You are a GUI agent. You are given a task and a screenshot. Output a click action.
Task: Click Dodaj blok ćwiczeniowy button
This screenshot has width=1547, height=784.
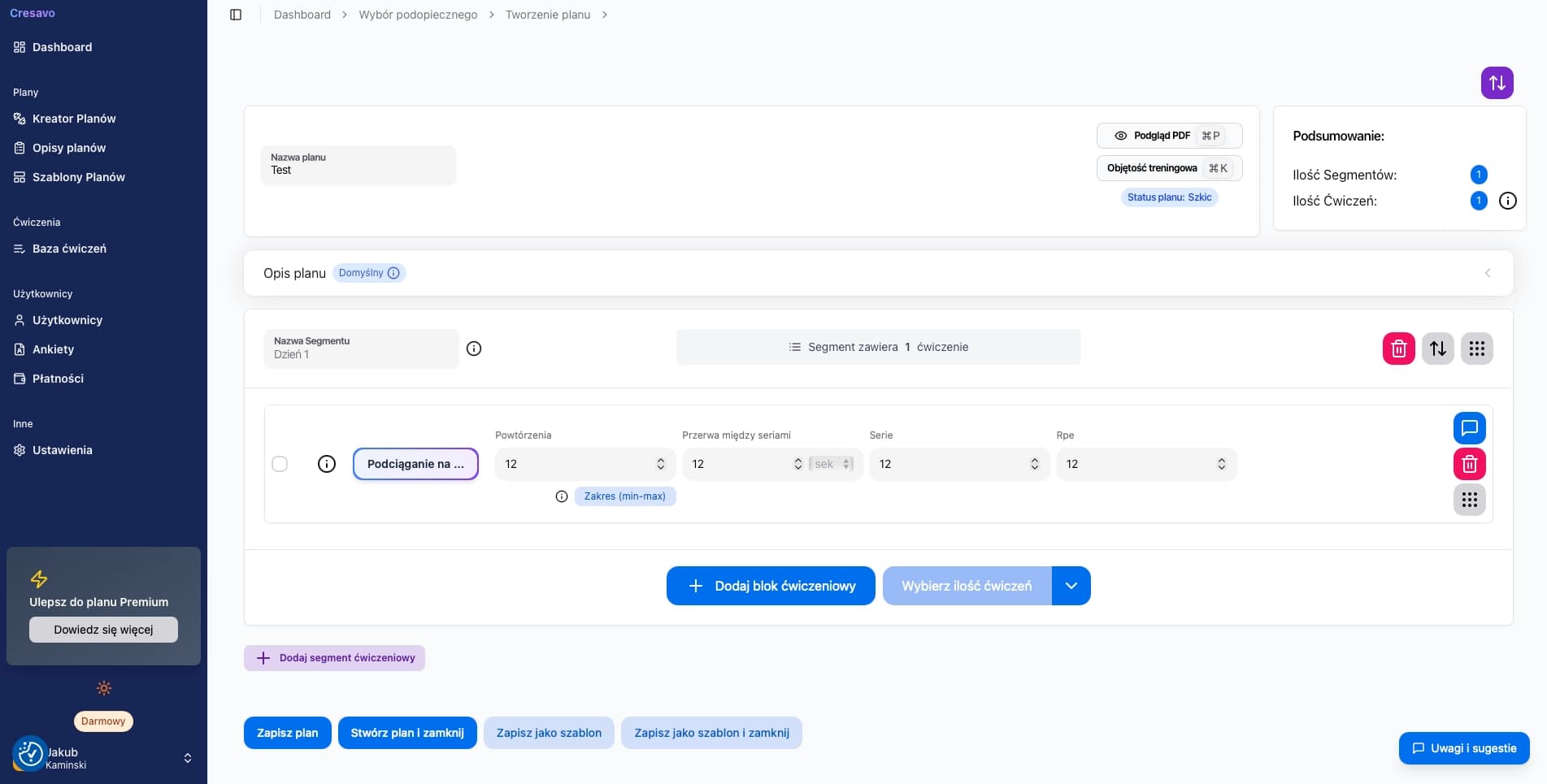[771, 586]
